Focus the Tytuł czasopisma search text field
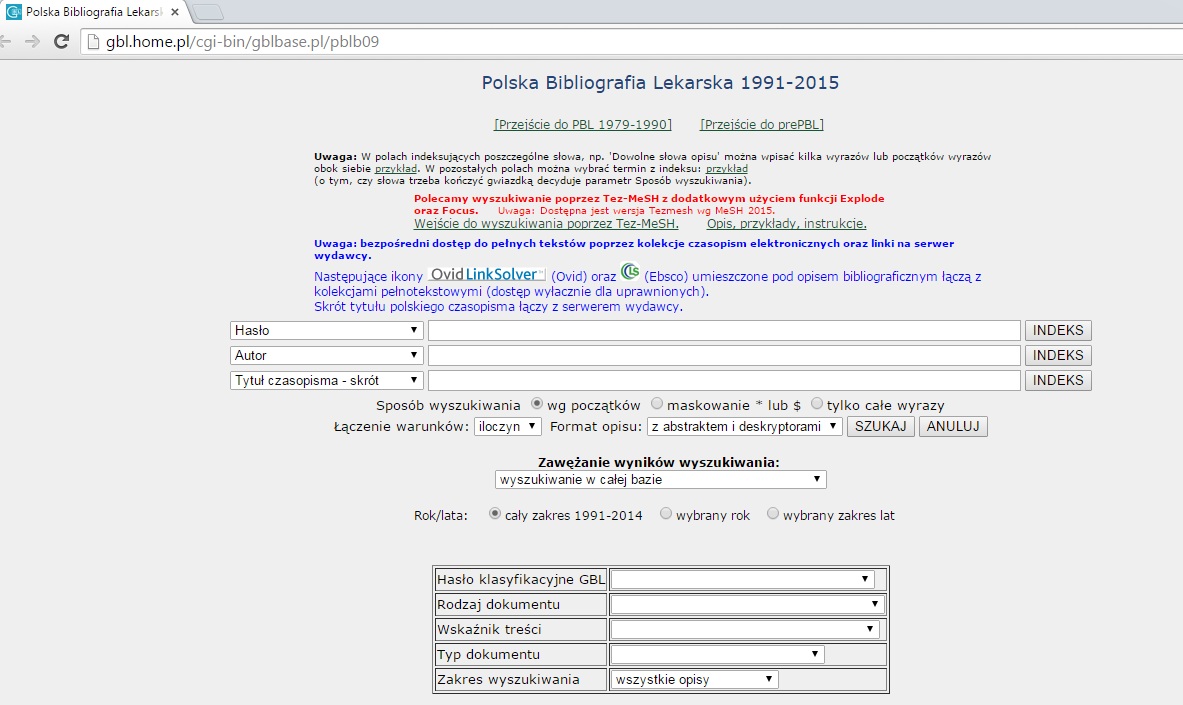Image resolution: width=1183 pixels, height=705 pixels. (724, 380)
